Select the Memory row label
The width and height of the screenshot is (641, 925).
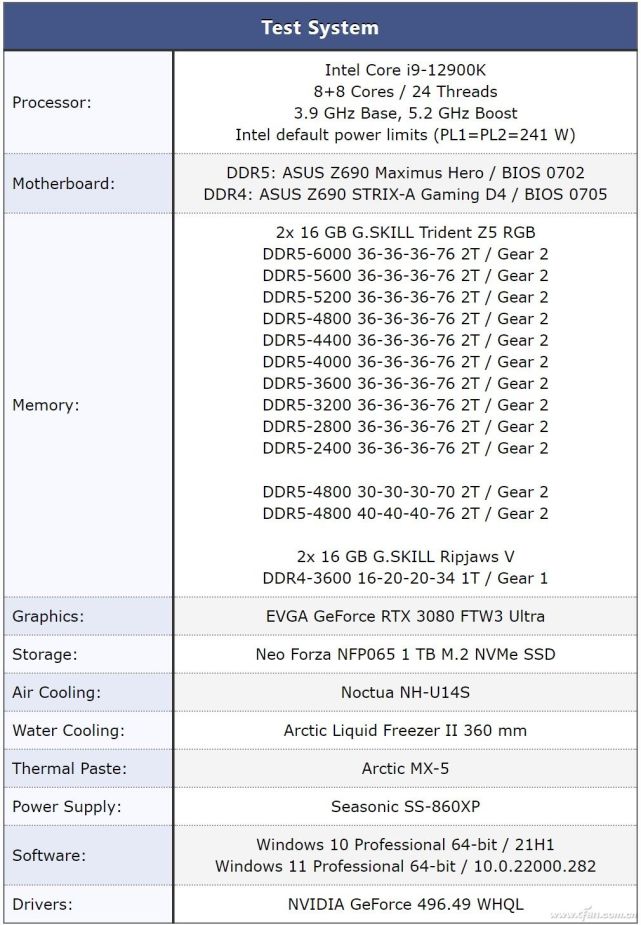45,405
